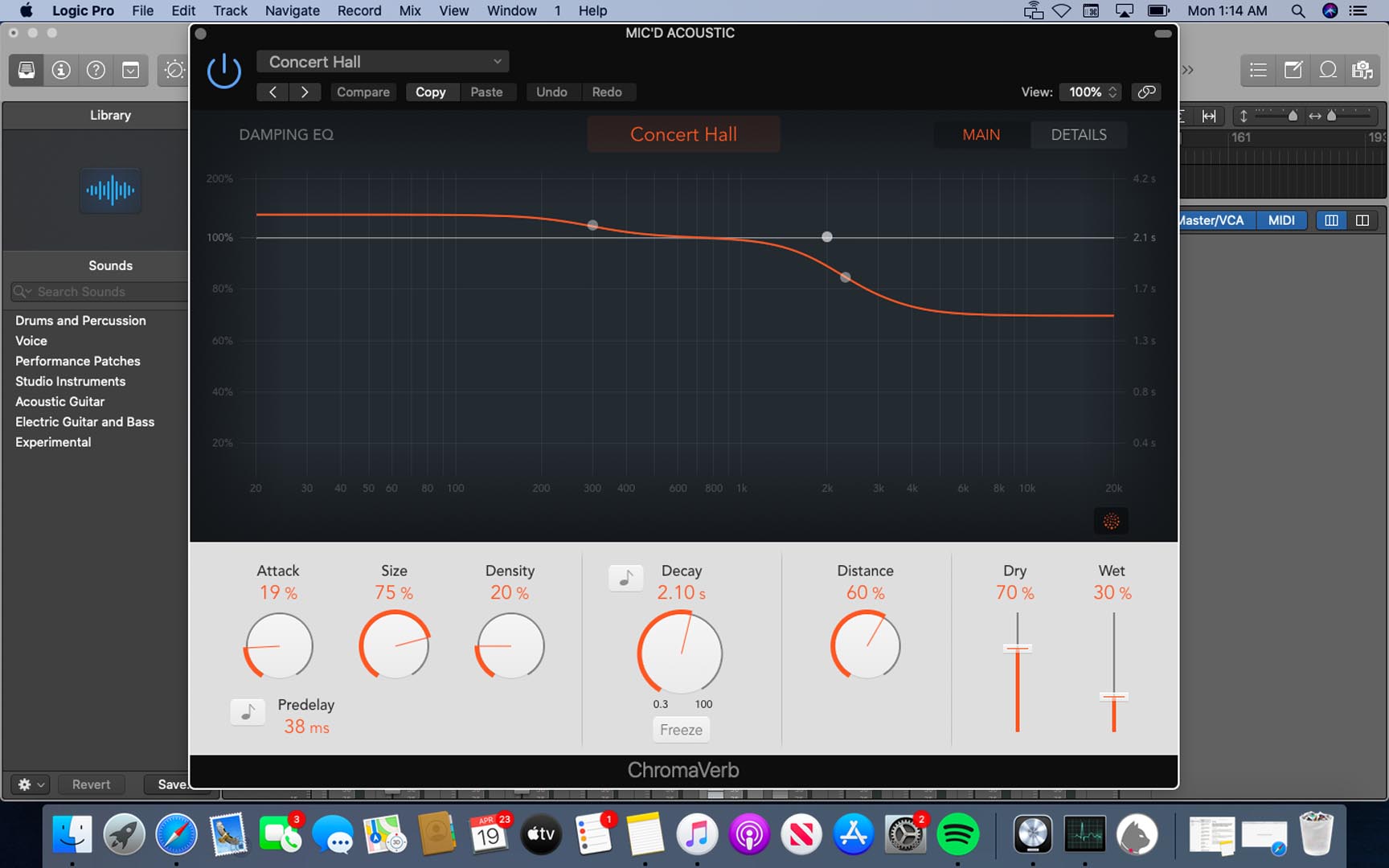Click the Revert button in Library

(91, 784)
